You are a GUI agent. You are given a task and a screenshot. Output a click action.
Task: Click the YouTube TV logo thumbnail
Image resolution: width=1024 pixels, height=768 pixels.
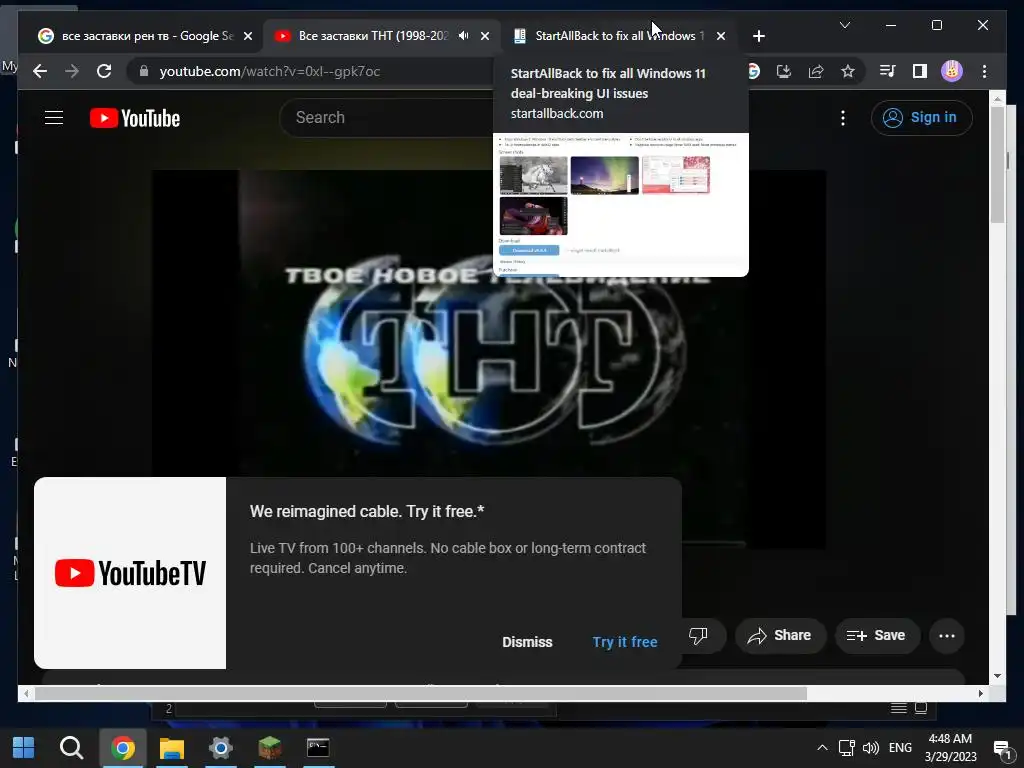pos(130,573)
